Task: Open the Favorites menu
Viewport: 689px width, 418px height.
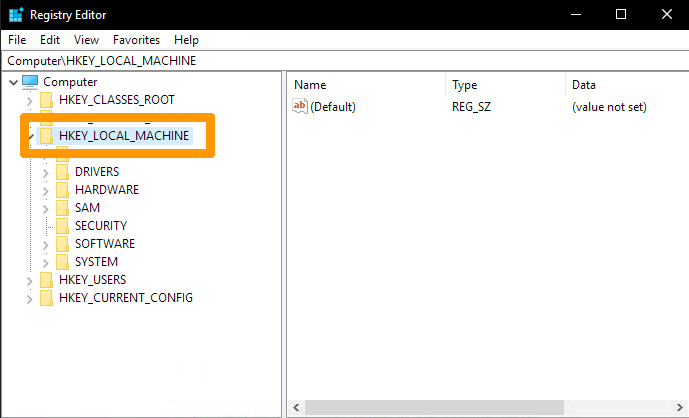Action: pyautogui.click(x=136, y=40)
